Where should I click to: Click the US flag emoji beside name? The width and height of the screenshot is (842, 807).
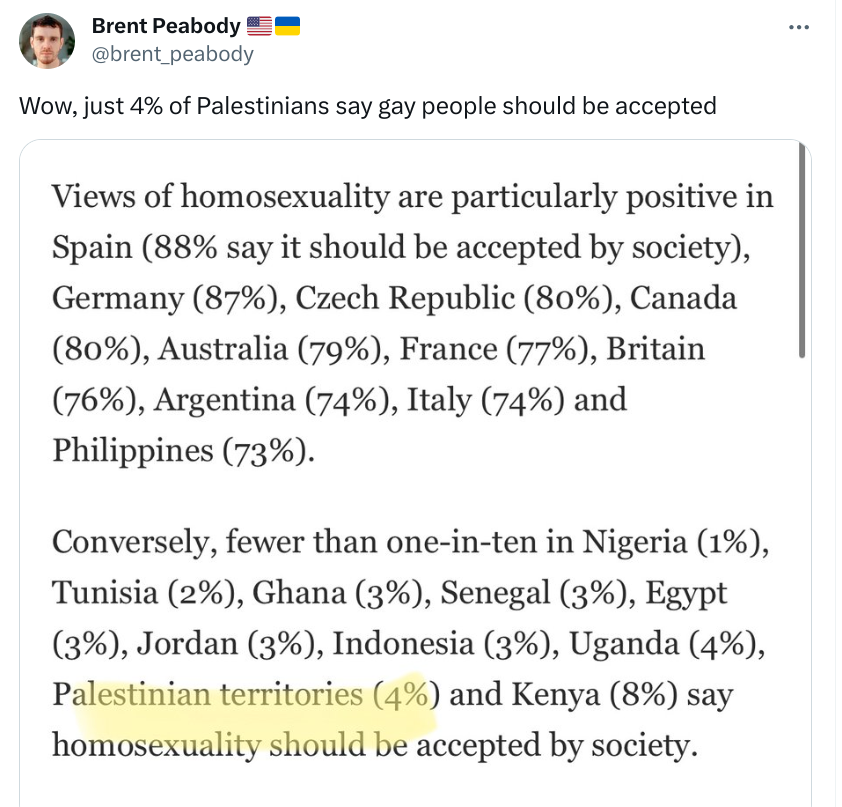coord(259,26)
